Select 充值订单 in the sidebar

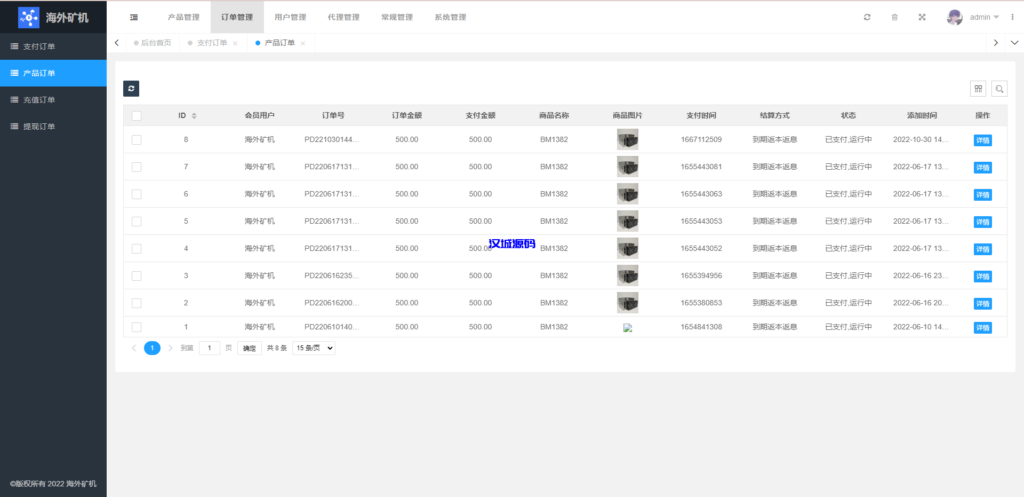[x=39, y=100]
